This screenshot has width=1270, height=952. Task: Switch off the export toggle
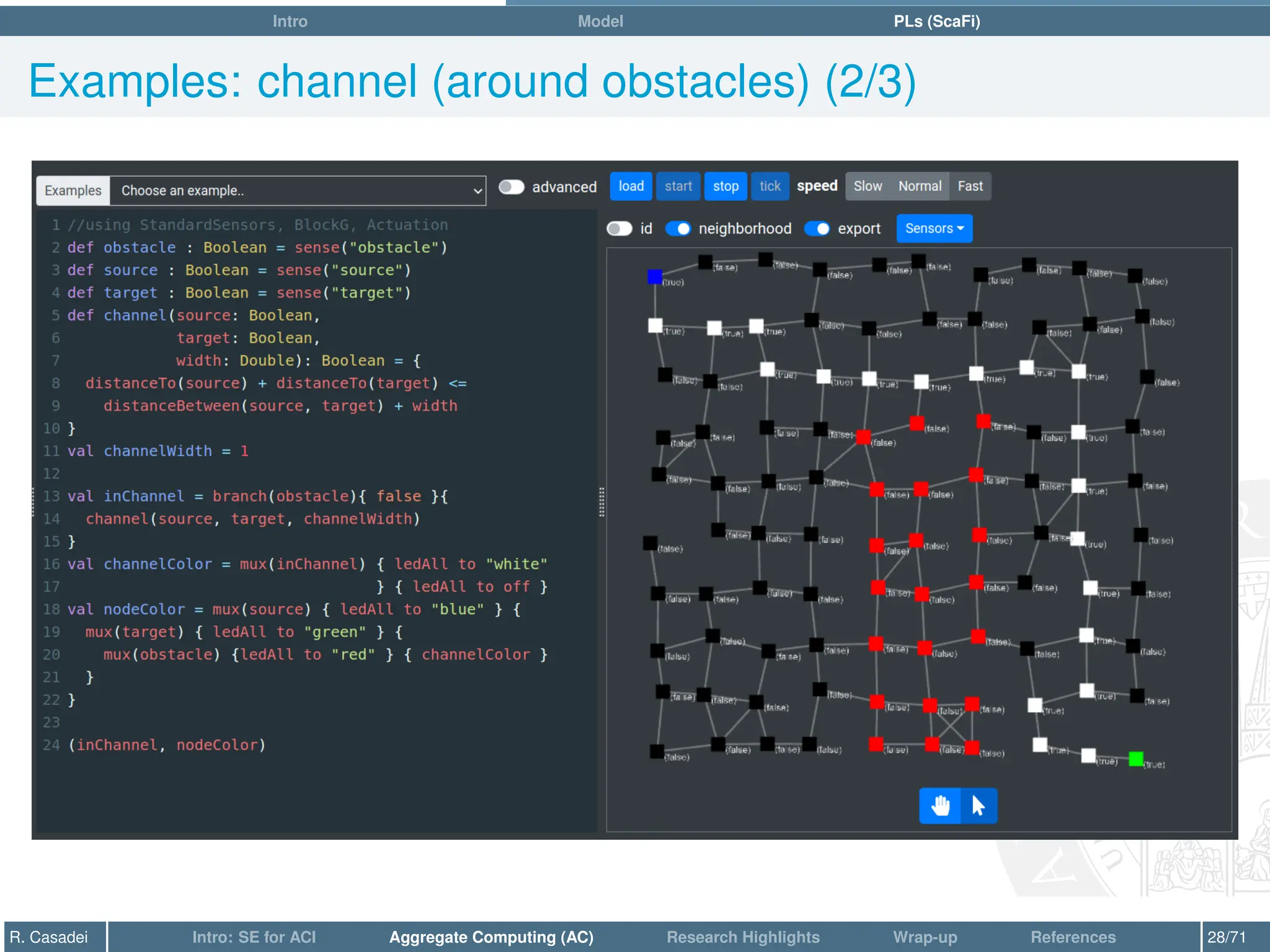(817, 229)
